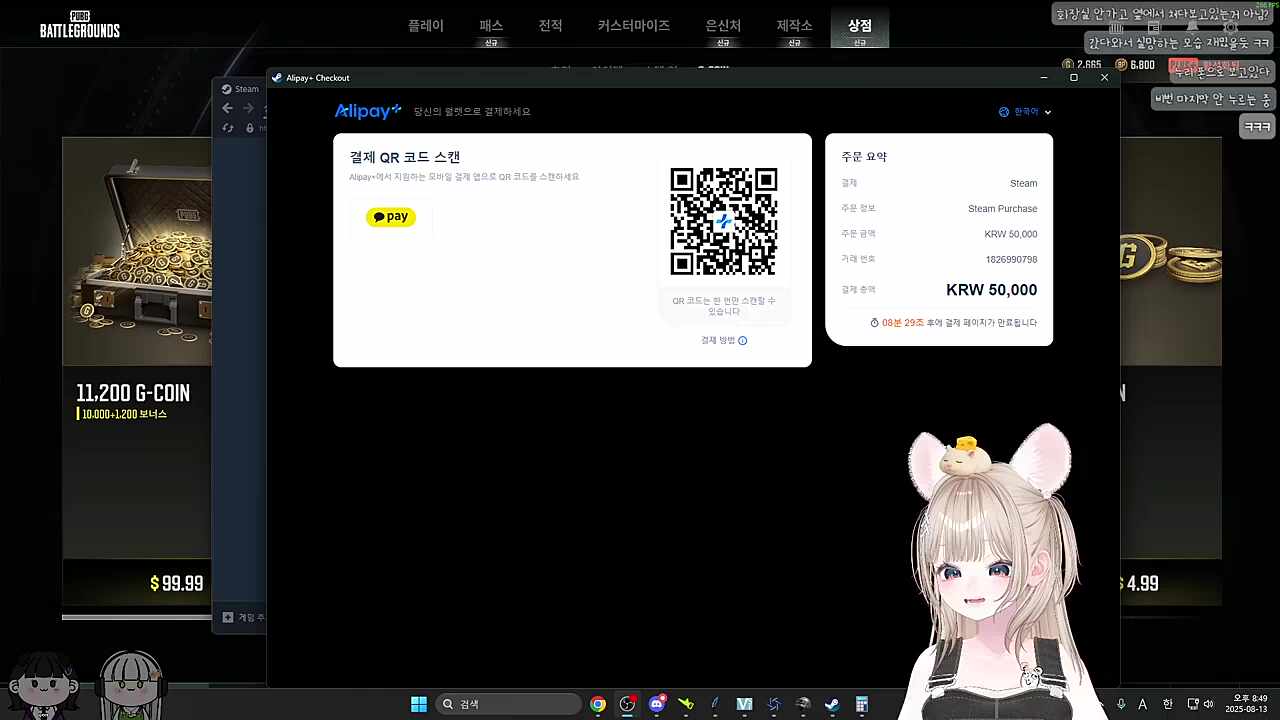
Task: Select the 11,200 G-COIN pack image
Action: tap(137, 252)
